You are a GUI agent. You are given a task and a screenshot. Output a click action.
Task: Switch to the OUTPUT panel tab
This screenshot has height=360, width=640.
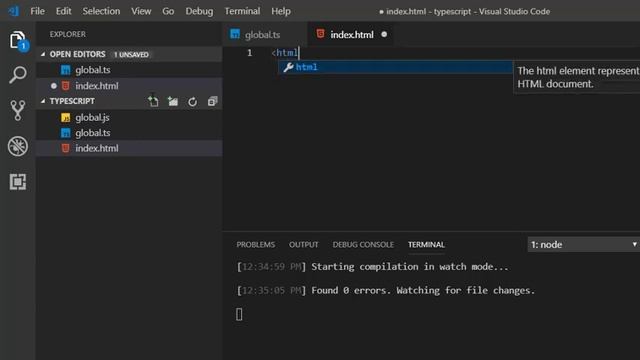tap(304, 244)
